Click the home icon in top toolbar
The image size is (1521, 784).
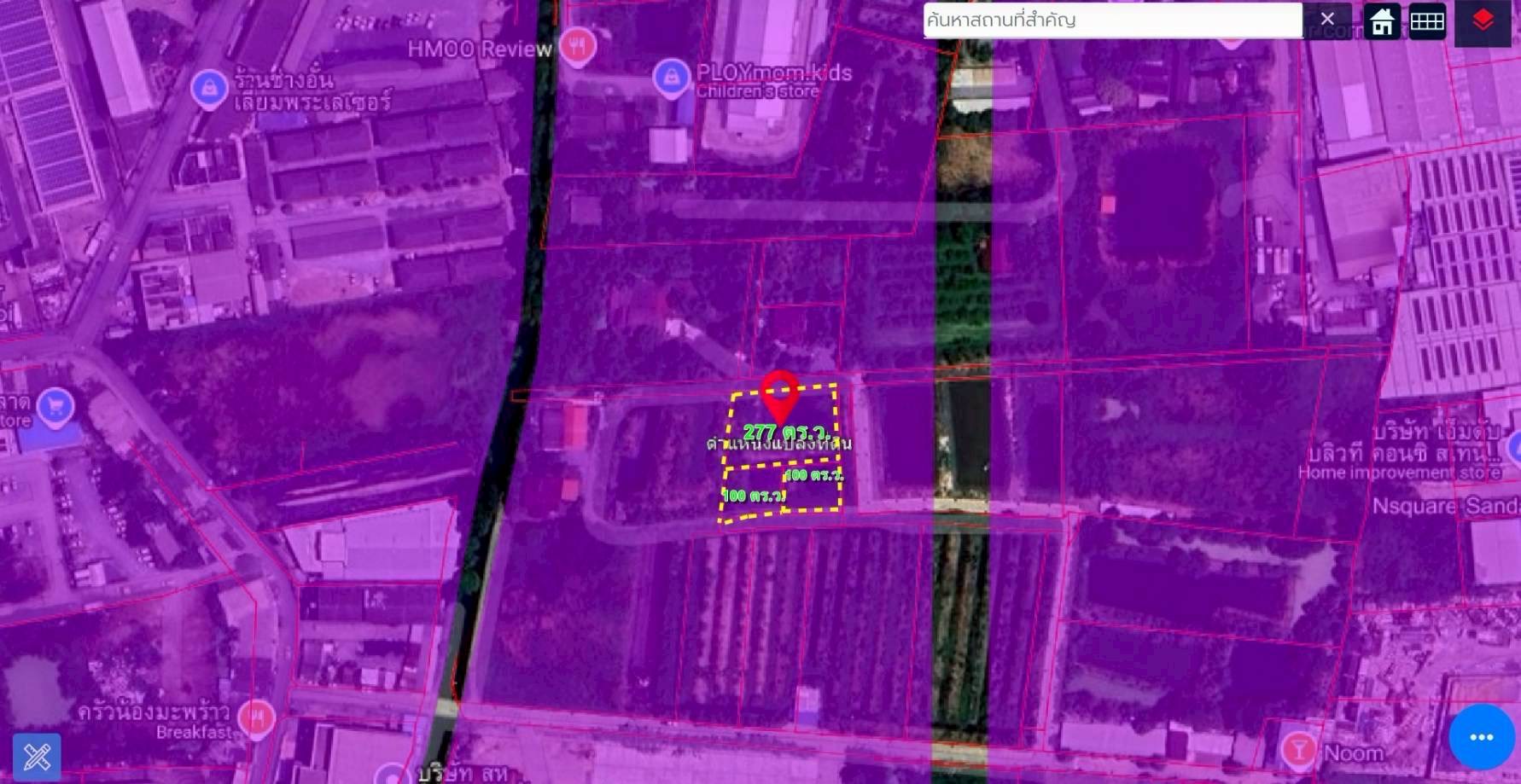(x=1382, y=21)
